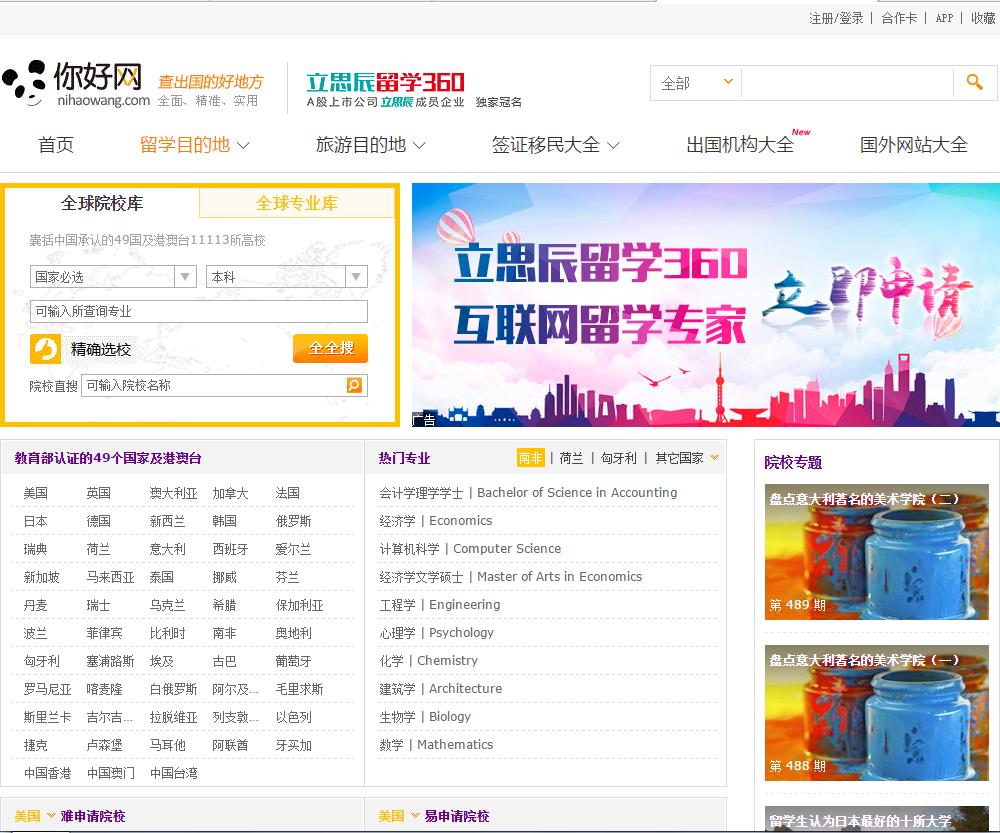Click country link 澳大利亚
Screen dimensions: 1000x833
pyautogui.click(x=173, y=493)
